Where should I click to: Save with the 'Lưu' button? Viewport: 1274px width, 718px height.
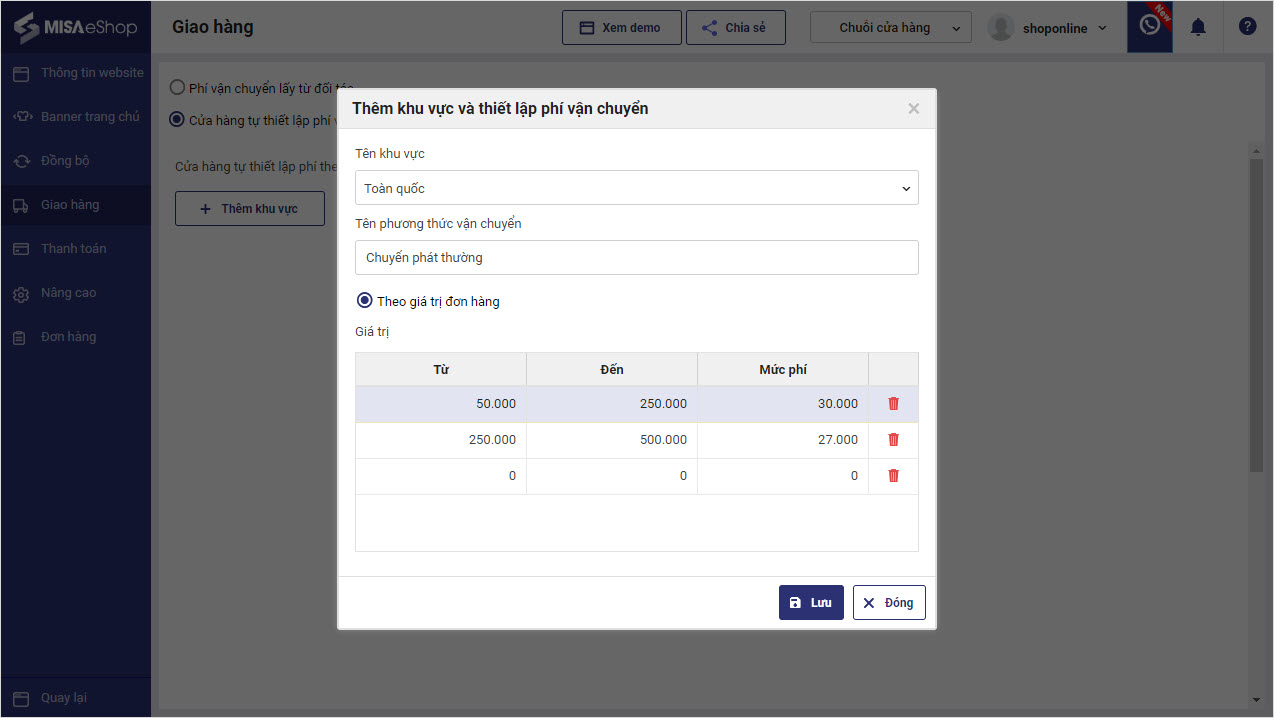tap(811, 603)
